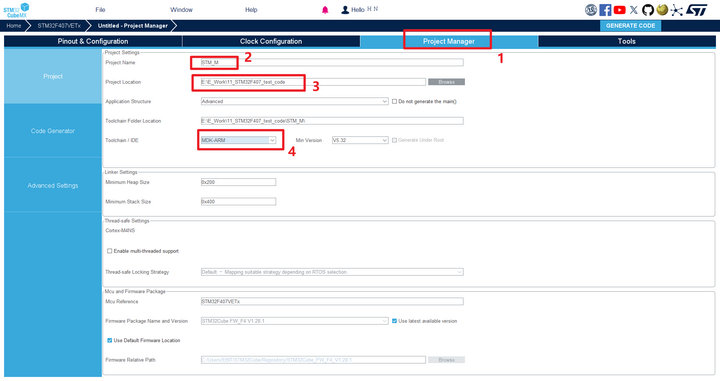Open the File menu
Viewport: 720px width, 381px height.
100,10
